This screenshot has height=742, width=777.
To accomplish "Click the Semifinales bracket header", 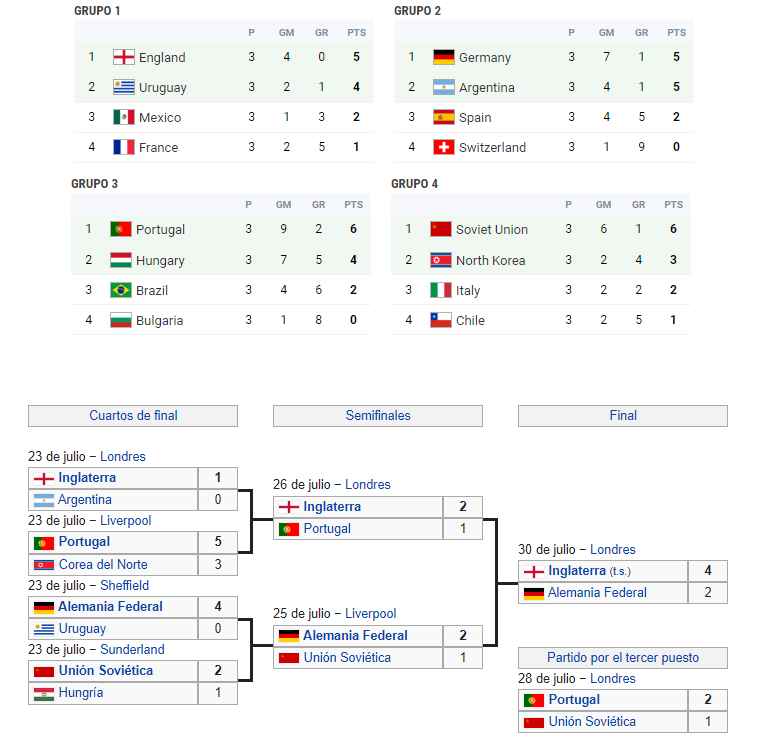I will (378, 415).
